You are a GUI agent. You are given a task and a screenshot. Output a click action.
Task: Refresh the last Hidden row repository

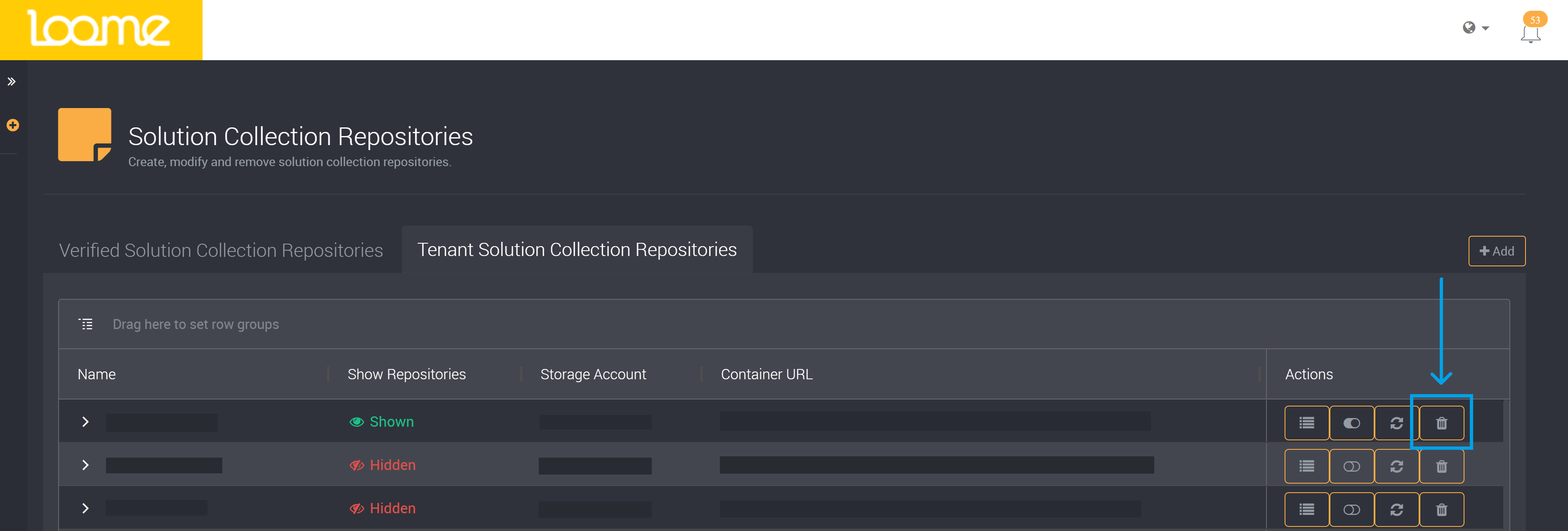pyautogui.click(x=1396, y=509)
